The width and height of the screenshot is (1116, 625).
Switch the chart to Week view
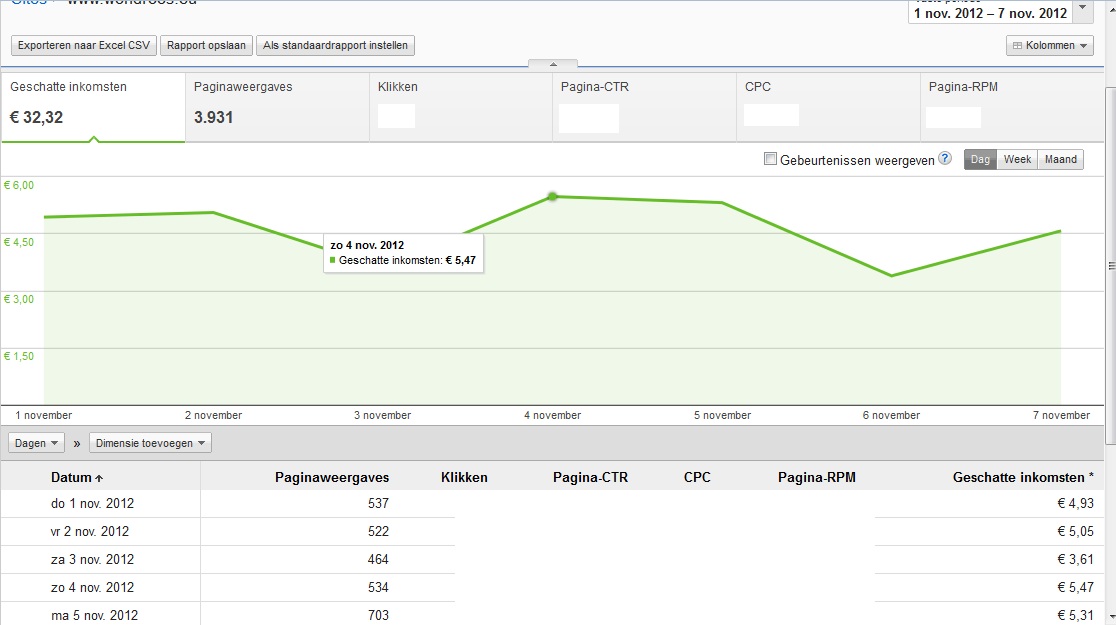tap(1017, 159)
